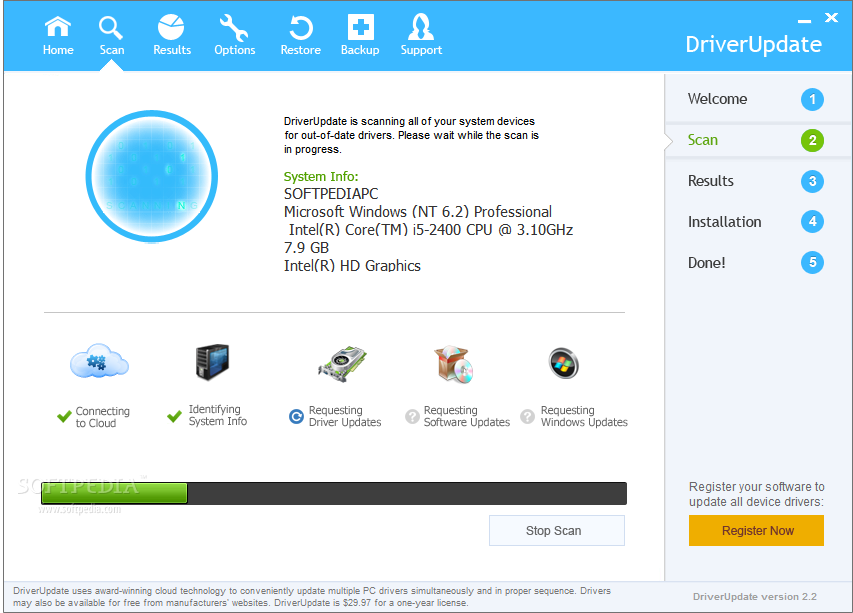Click the 7.9 GB memory value
853x613 pixels.
click(306, 248)
